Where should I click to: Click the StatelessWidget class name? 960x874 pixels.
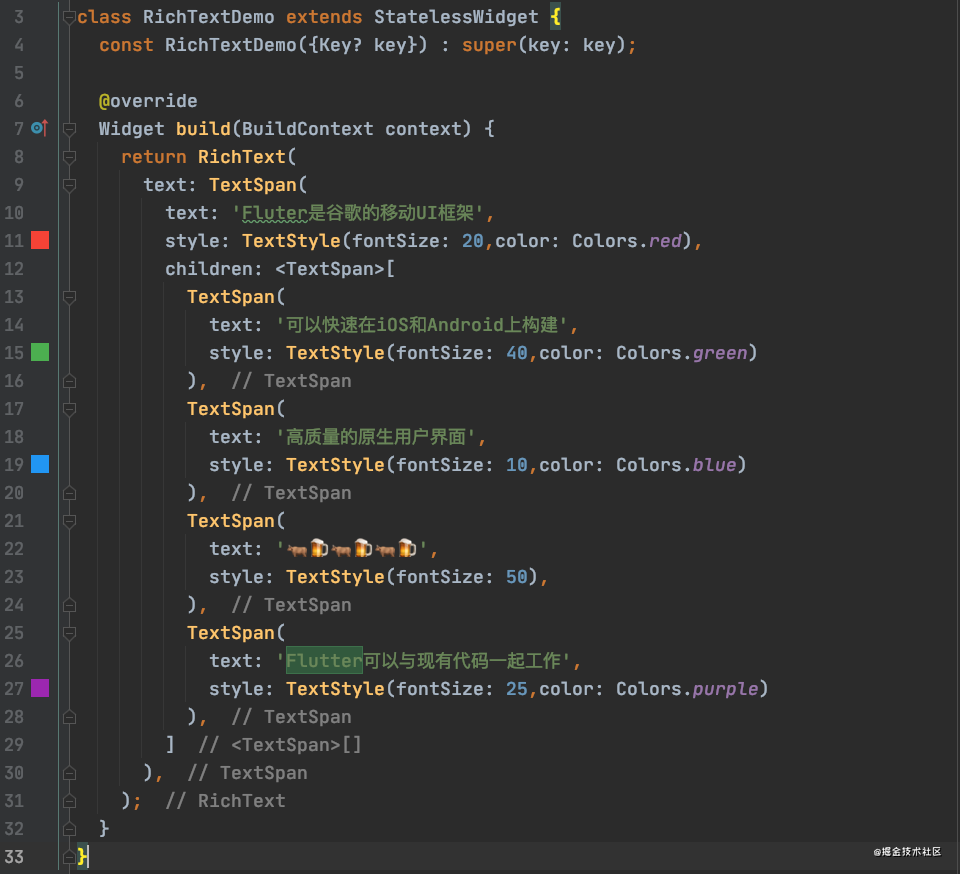(456, 17)
